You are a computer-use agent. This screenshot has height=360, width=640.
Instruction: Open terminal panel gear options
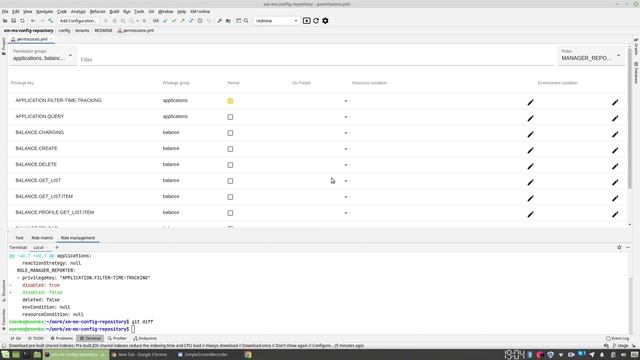click(x=619, y=247)
